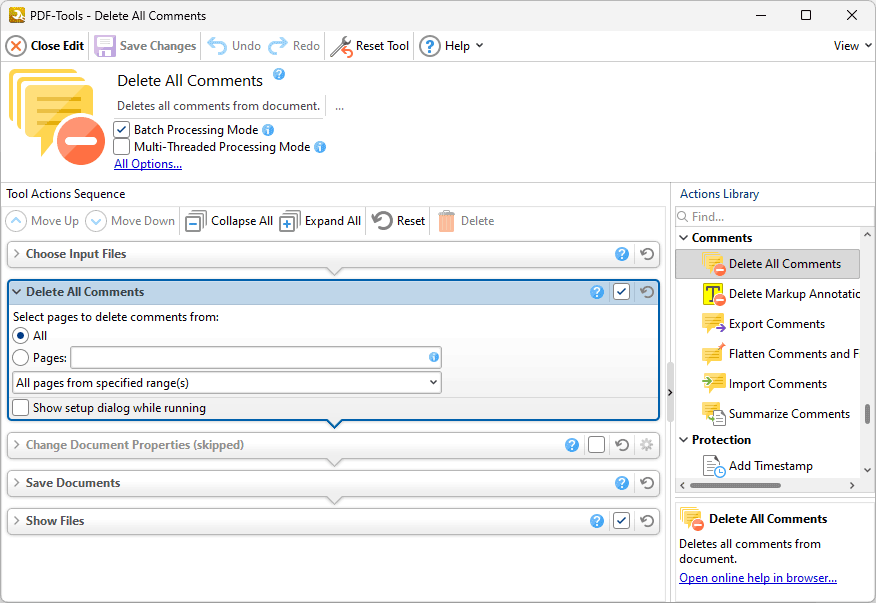Select Summarize Comments action
Screen dimensions: 876x603
point(776,414)
